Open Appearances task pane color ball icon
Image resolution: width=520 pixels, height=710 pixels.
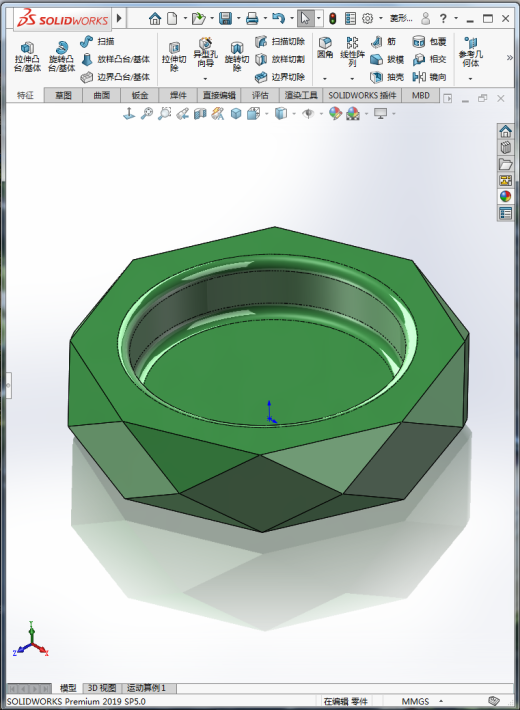coord(506,197)
